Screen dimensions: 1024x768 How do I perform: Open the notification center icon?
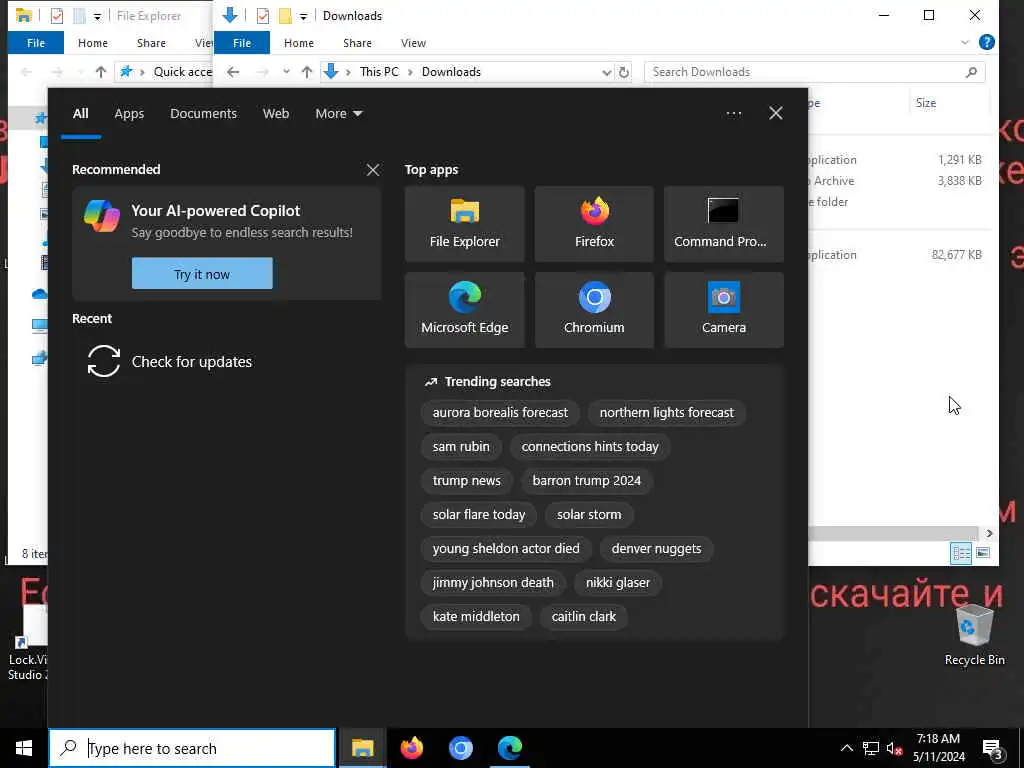(x=993, y=749)
